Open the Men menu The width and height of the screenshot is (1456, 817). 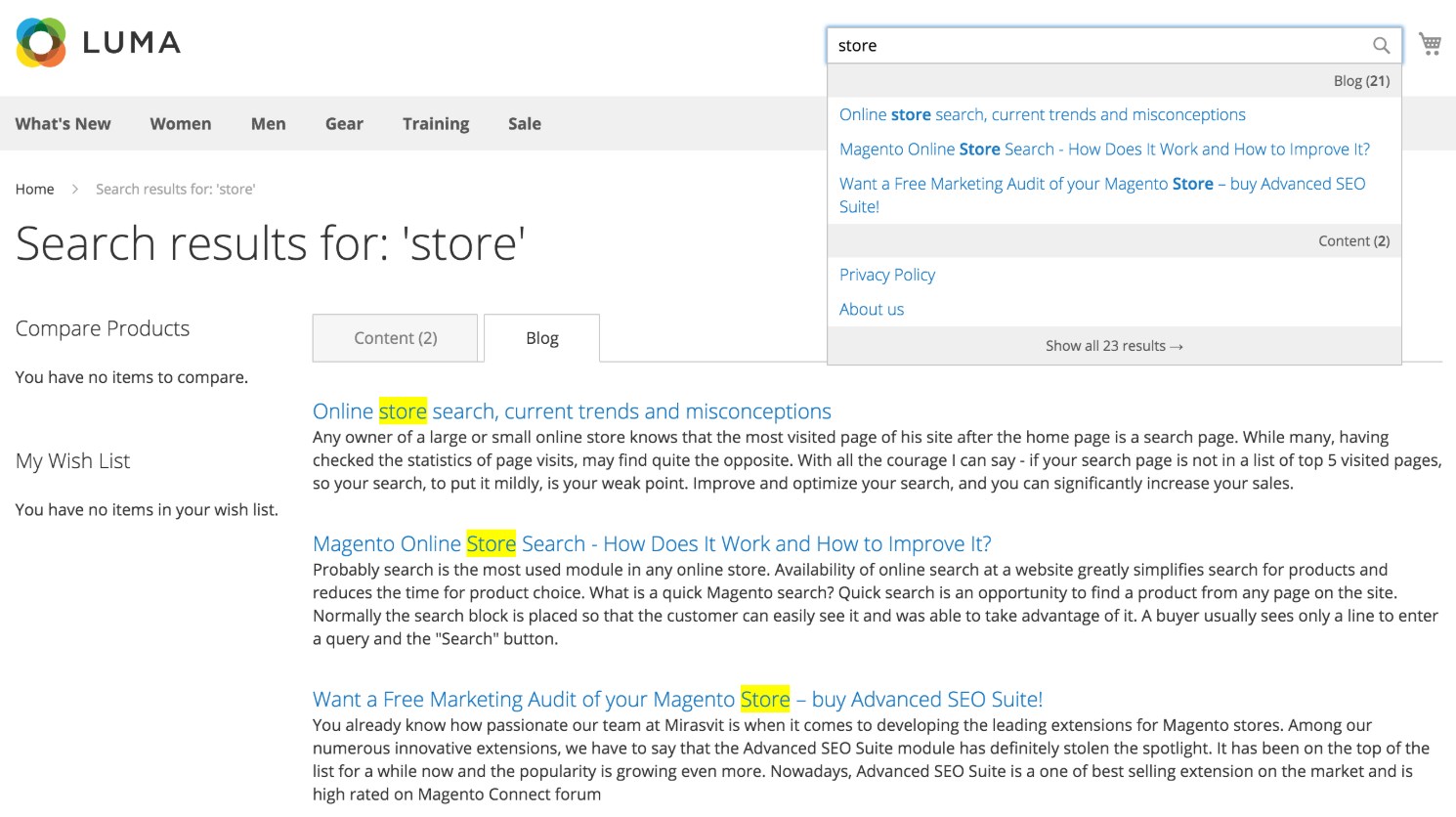pyautogui.click(x=268, y=124)
